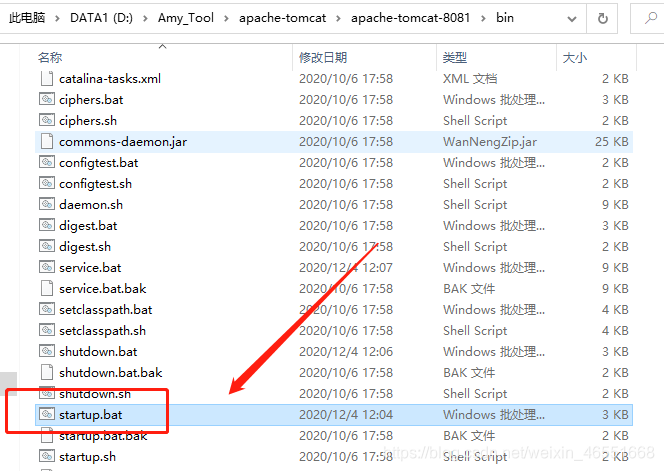The height and width of the screenshot is (471, 664).
Task: Click the 2020/12/4 12:04 date of startup.bat
Action: pos(346,414)
